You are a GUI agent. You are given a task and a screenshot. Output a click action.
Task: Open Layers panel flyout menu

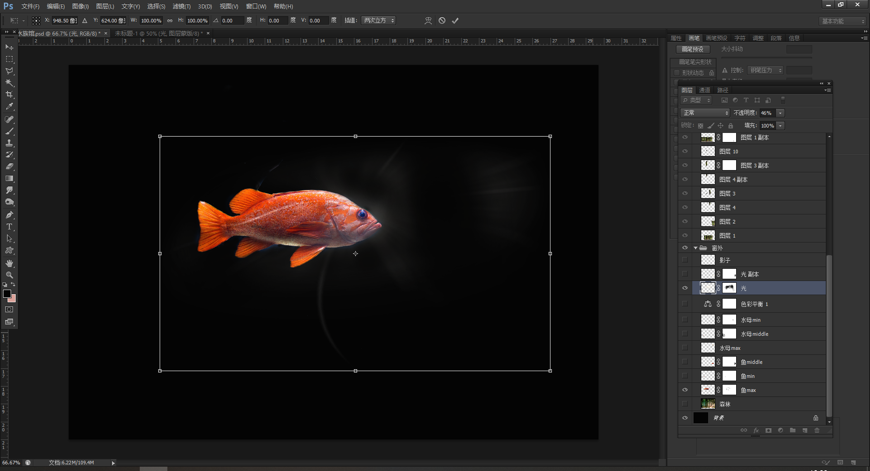click(x=827, y=90)
